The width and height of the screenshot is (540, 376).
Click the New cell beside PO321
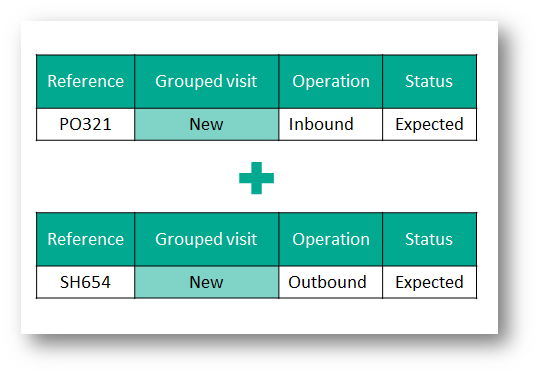coord(206,124)
